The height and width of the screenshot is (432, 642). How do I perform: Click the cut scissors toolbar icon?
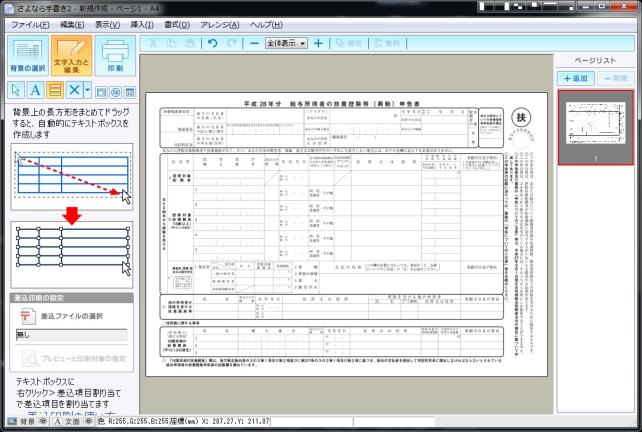click(x=153, y=43)
